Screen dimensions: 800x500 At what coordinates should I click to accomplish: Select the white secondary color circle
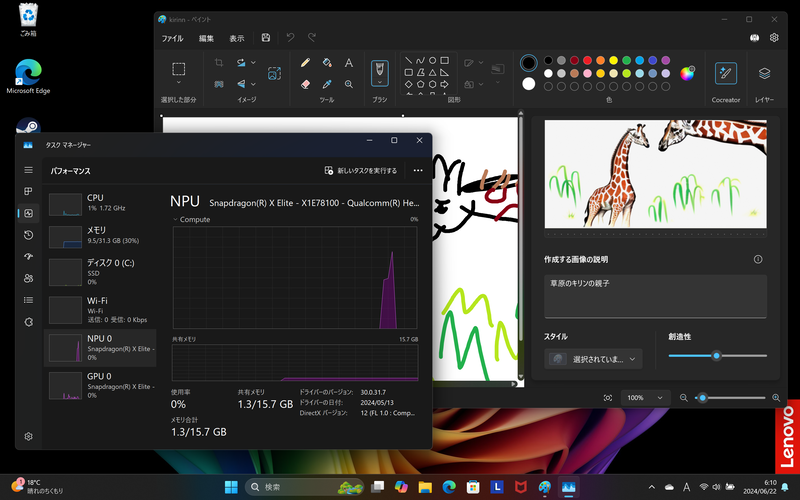pos(529,84)
